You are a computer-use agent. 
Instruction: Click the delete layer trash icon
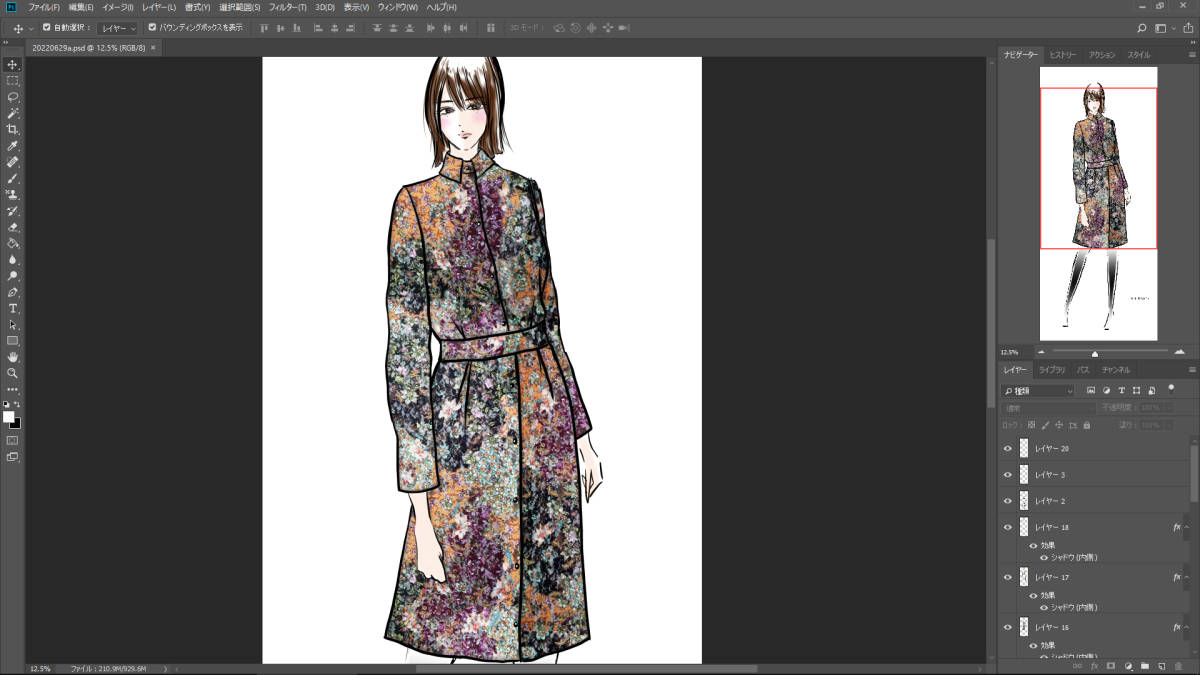pyautogui.click(x=1178, y=665)
